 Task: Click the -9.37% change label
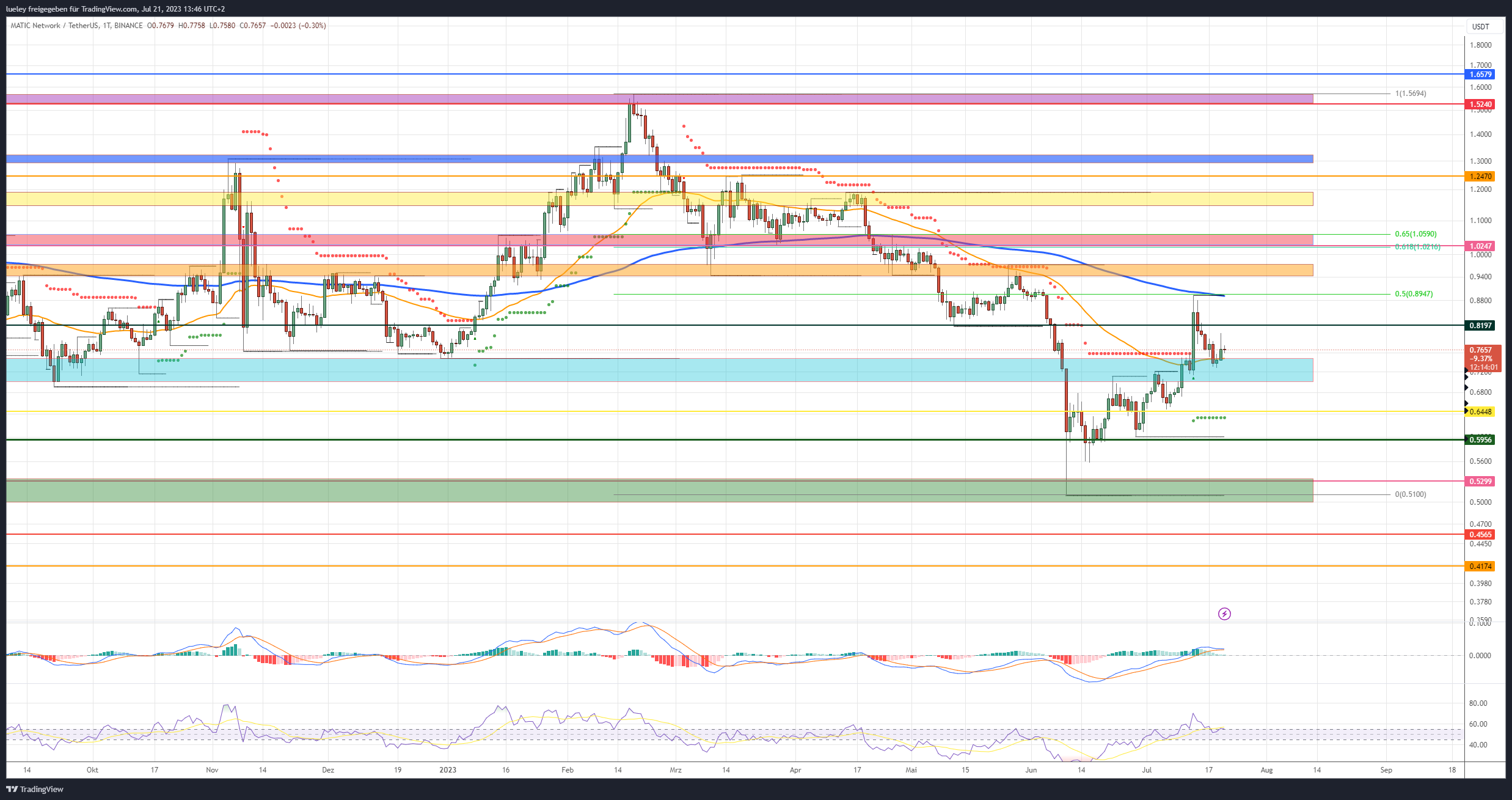point(1482,359)
